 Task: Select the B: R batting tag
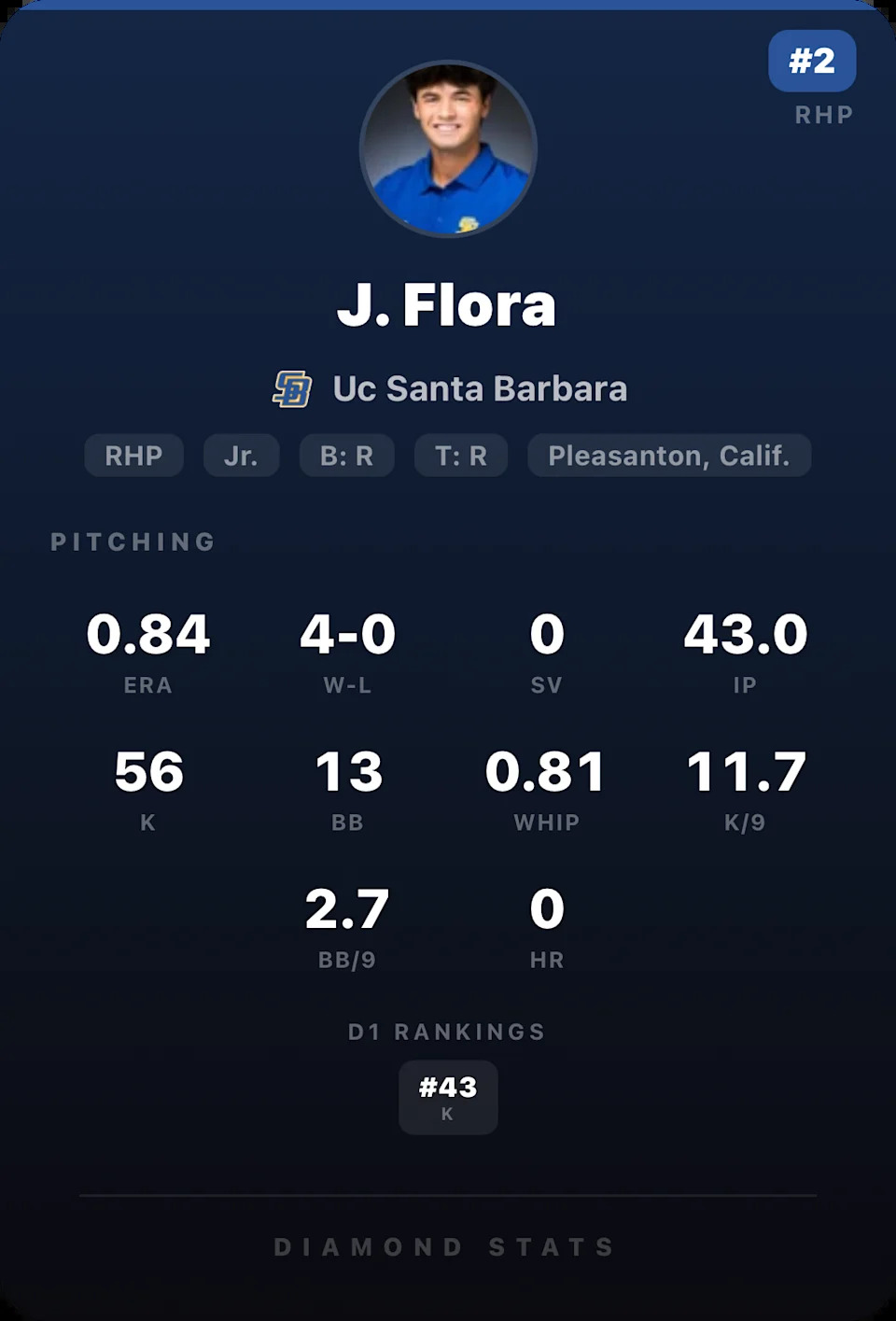346,456
